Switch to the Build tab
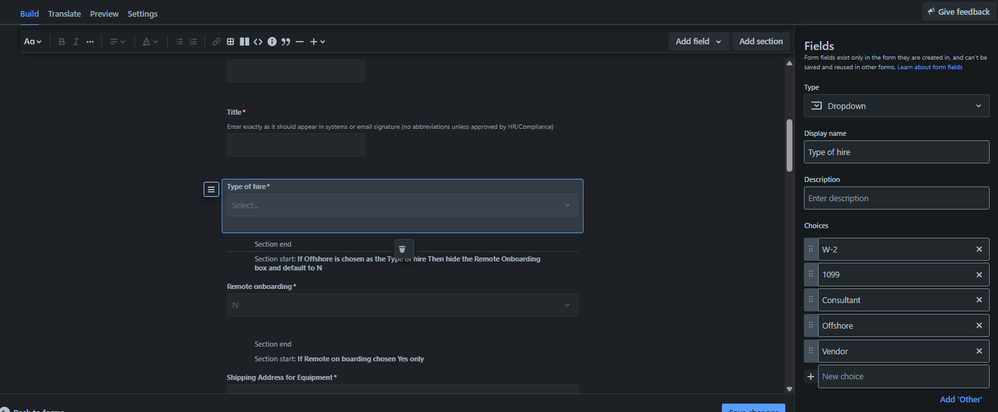Image resolution: width=998 pixels, height=412 pixels. [x=29, y=13]
